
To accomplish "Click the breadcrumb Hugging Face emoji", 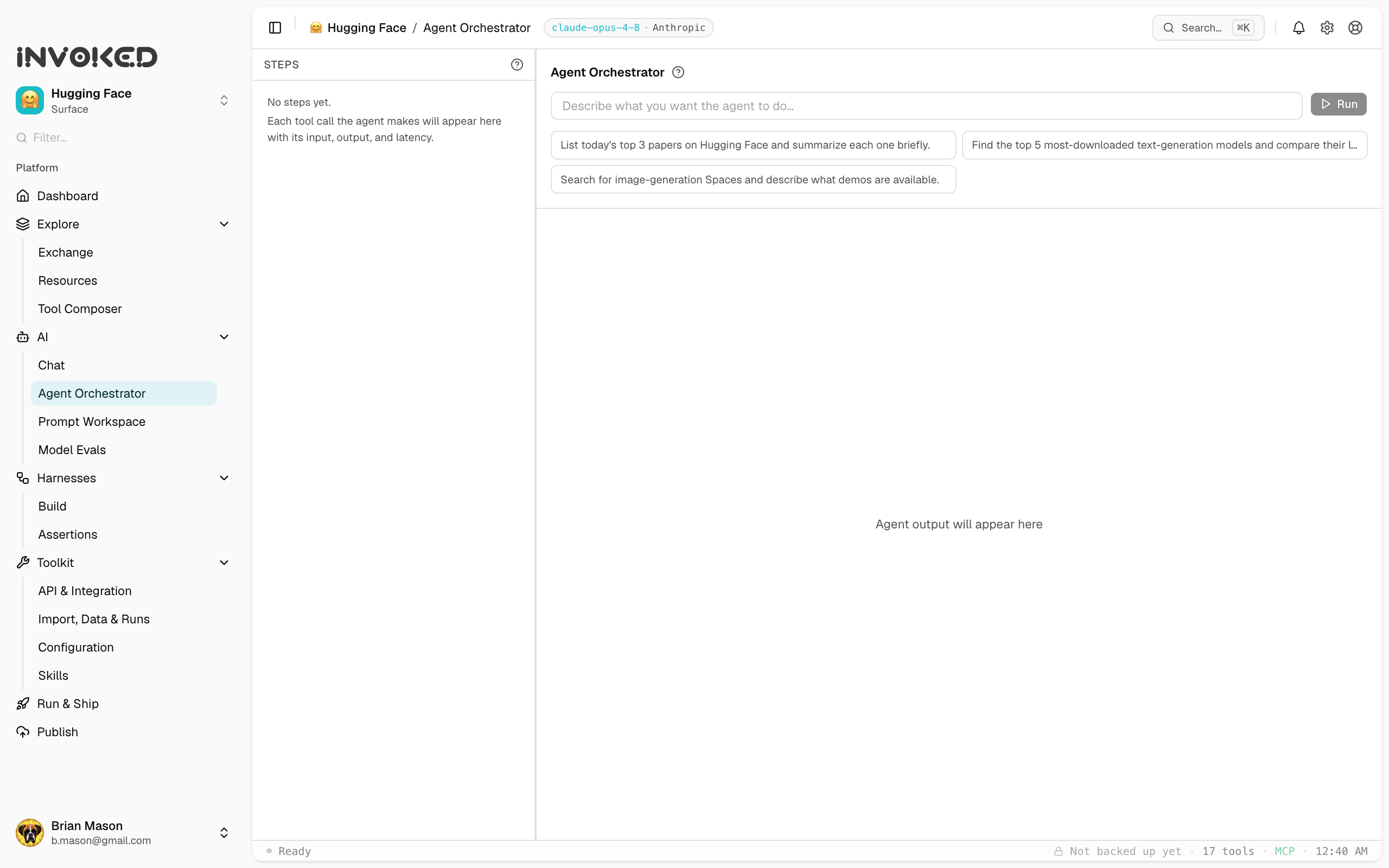I will (316, 28).
